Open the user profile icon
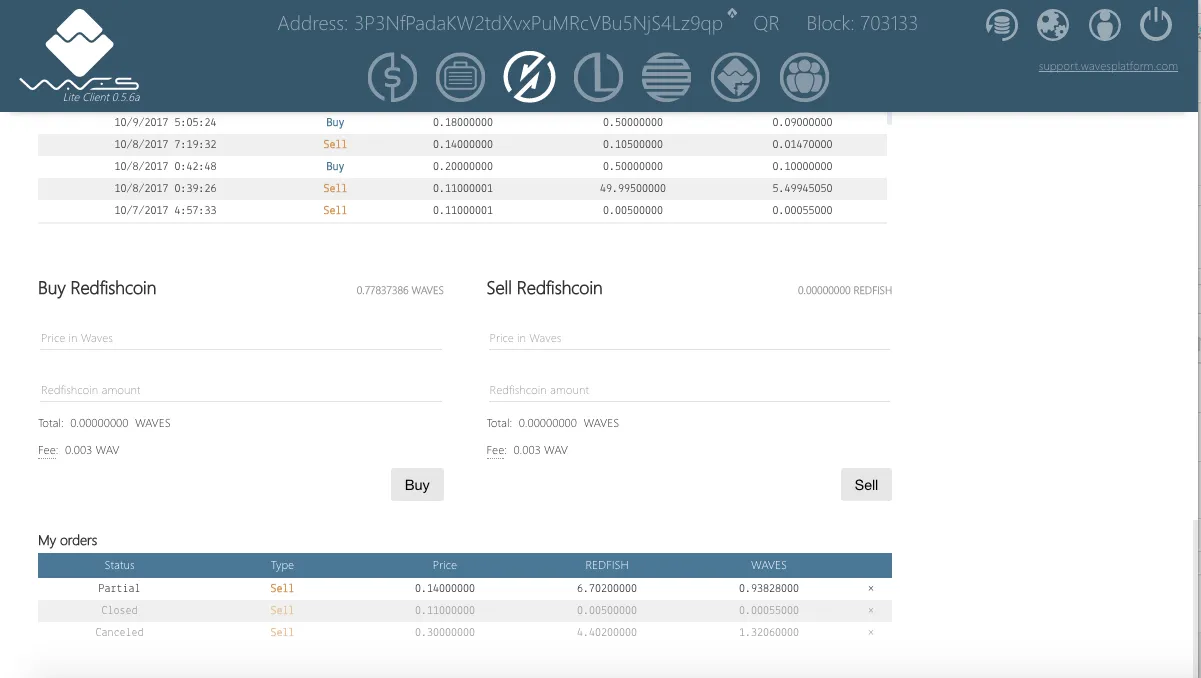 point(1105,25)
